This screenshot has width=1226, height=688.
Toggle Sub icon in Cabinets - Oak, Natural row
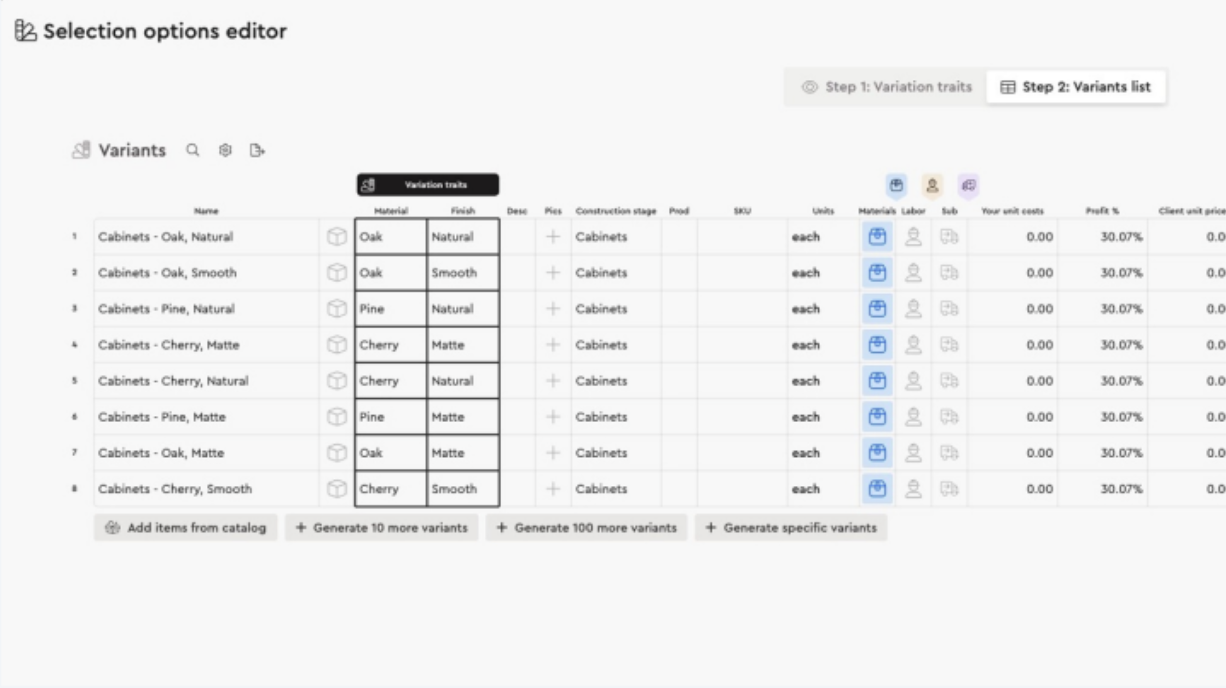tap(949, 237)
